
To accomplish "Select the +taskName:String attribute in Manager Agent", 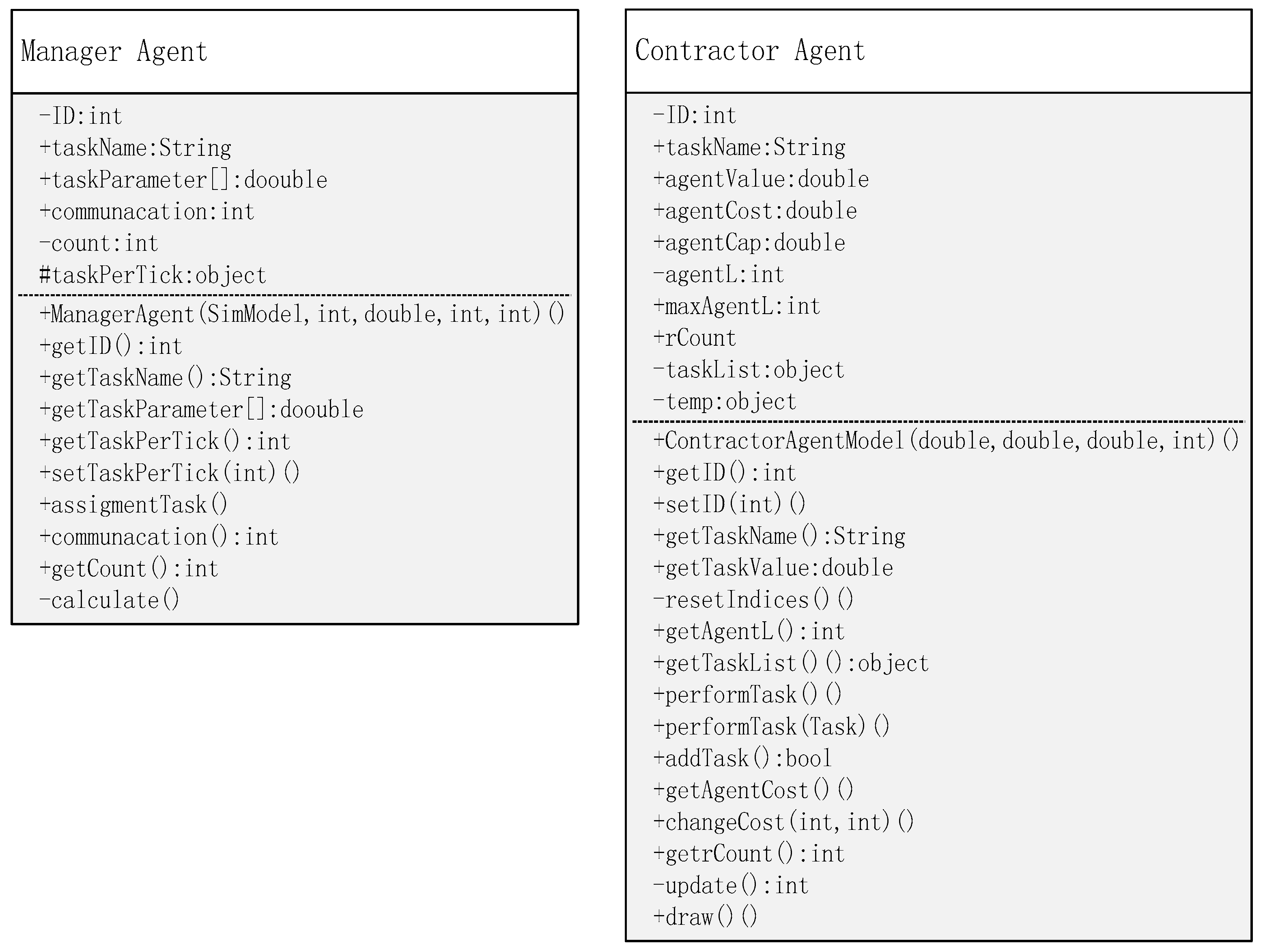I will coord(136,148).
